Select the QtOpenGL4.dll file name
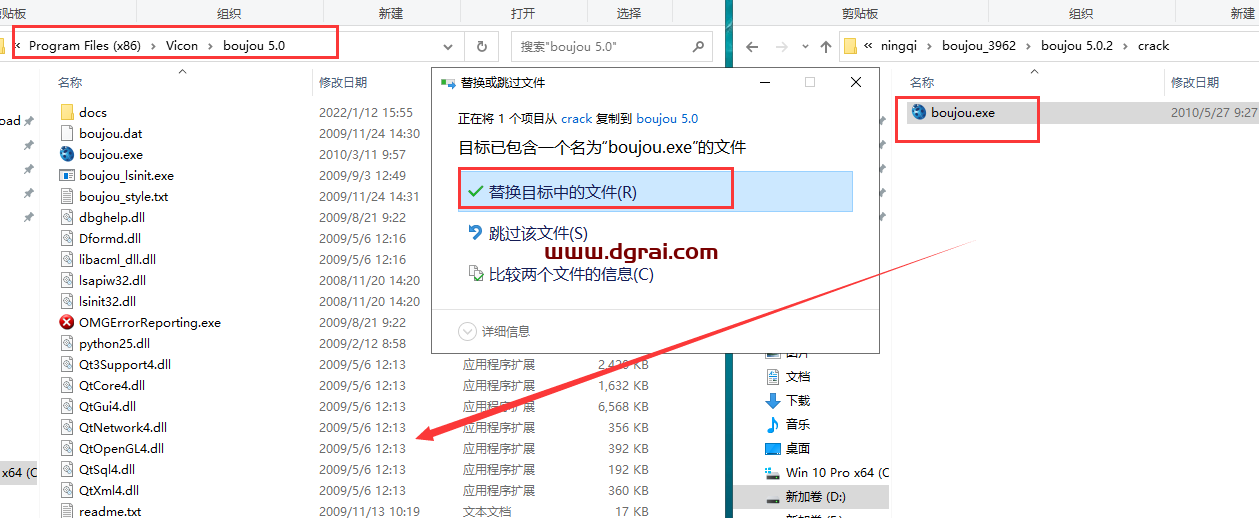The height and width of the screenshot is (518, 1259). point(122,448)
